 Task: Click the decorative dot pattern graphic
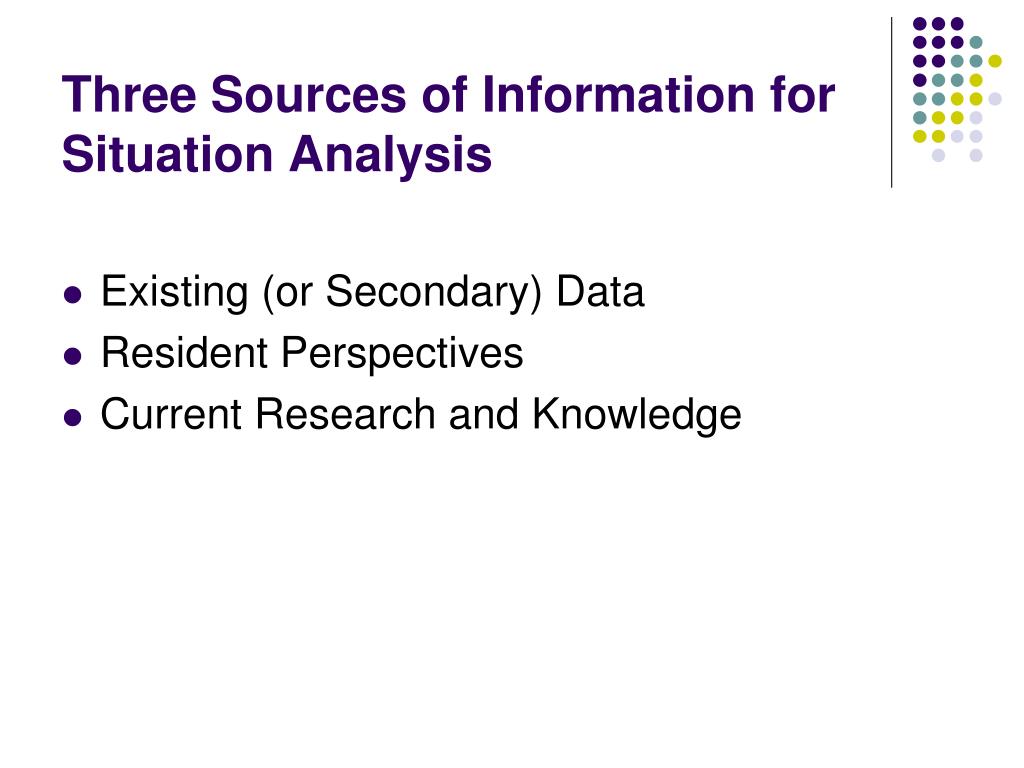click(957, 89)
